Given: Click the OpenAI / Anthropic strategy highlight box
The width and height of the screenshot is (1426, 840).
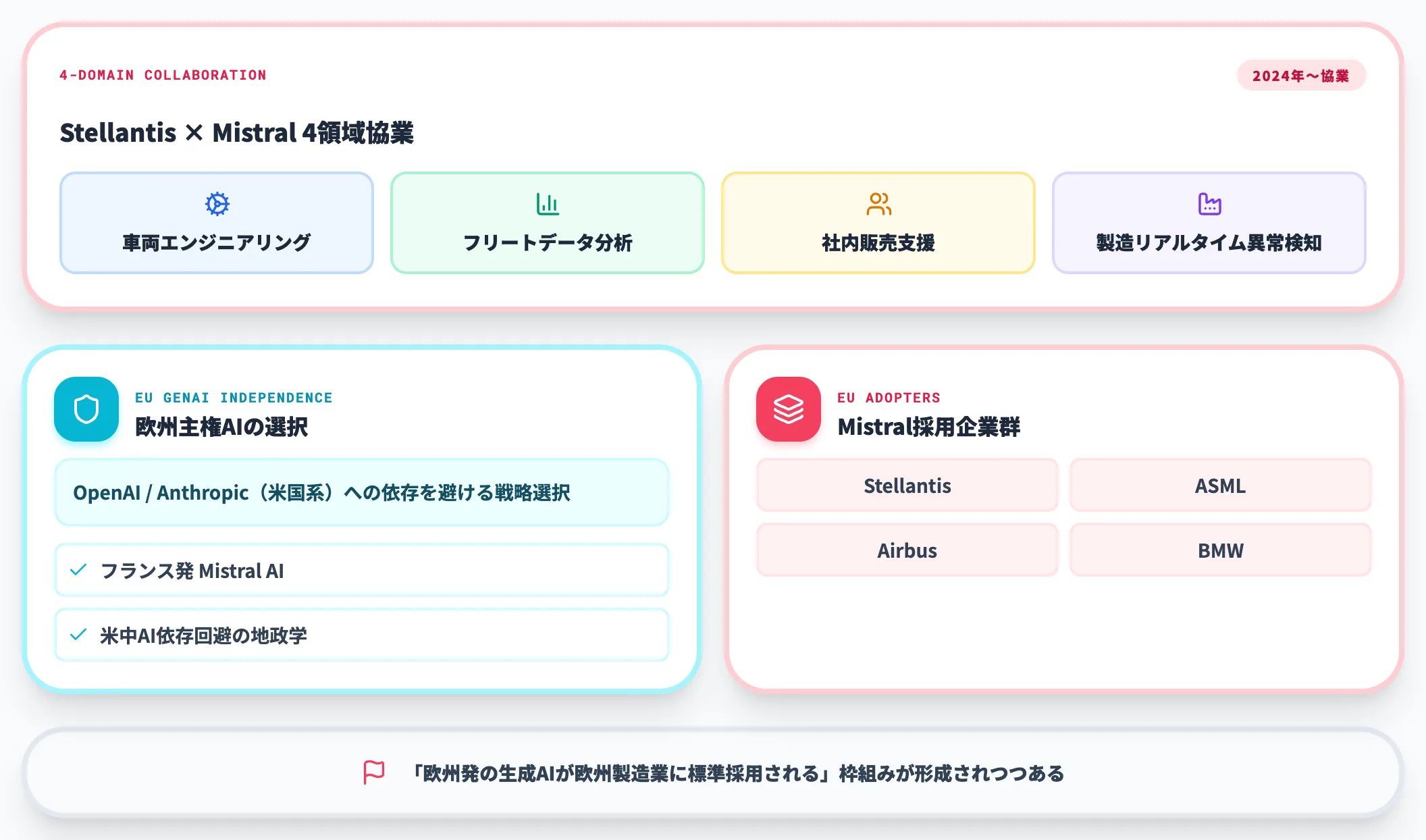Looking at the screenshot, I should click(x=362, y=492).
